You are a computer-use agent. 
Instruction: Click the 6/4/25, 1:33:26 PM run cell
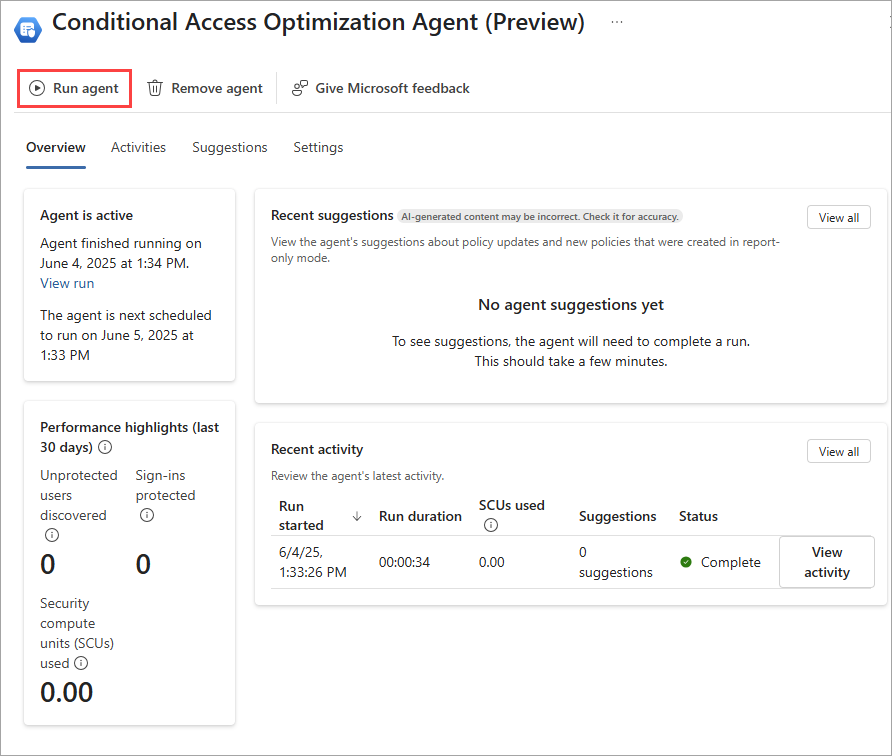coord(312,562)
